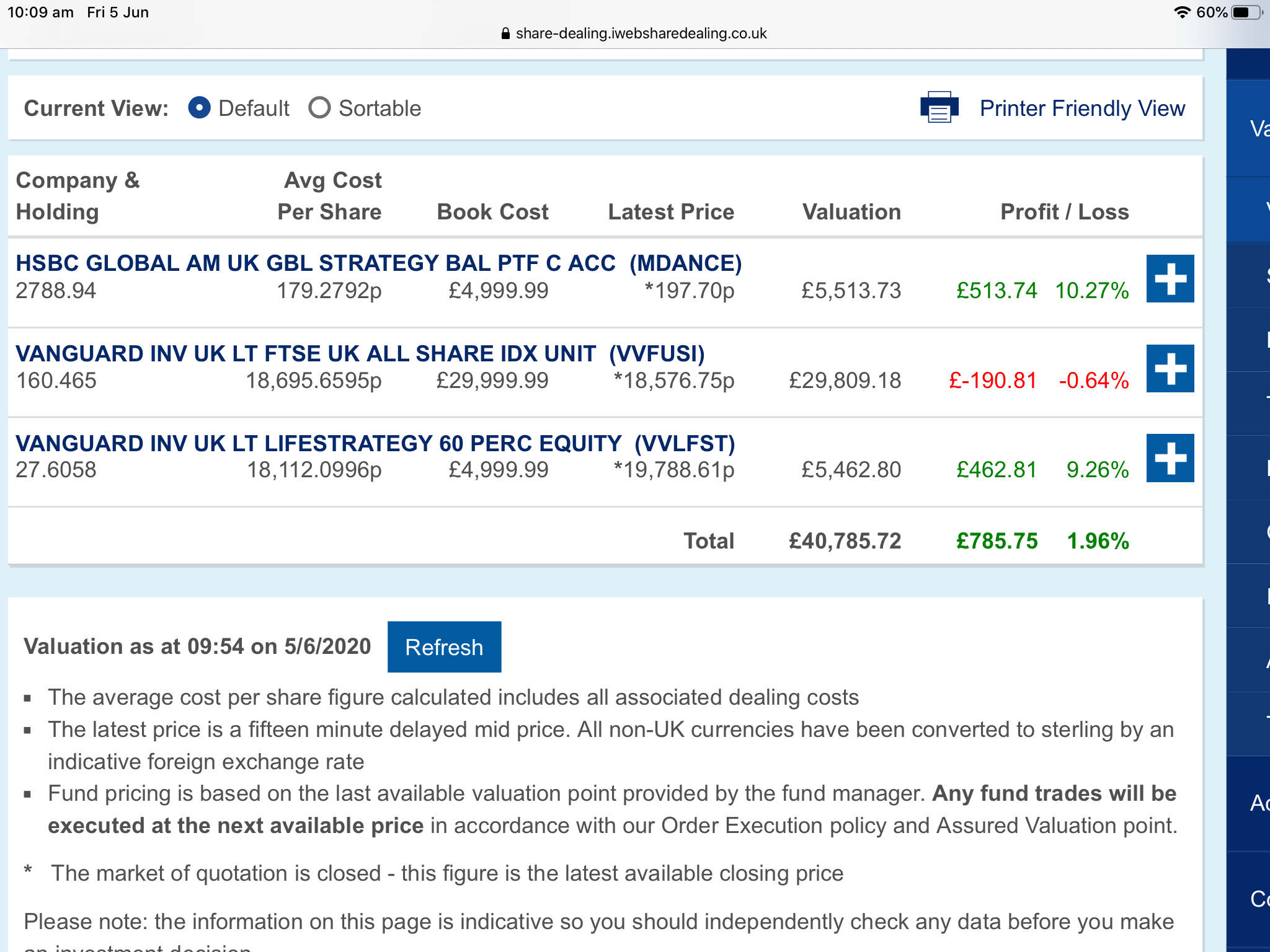Click the Company & Holding column header
The width and height of the screenshot is (1270, 952).
click(x=78, y=196)
